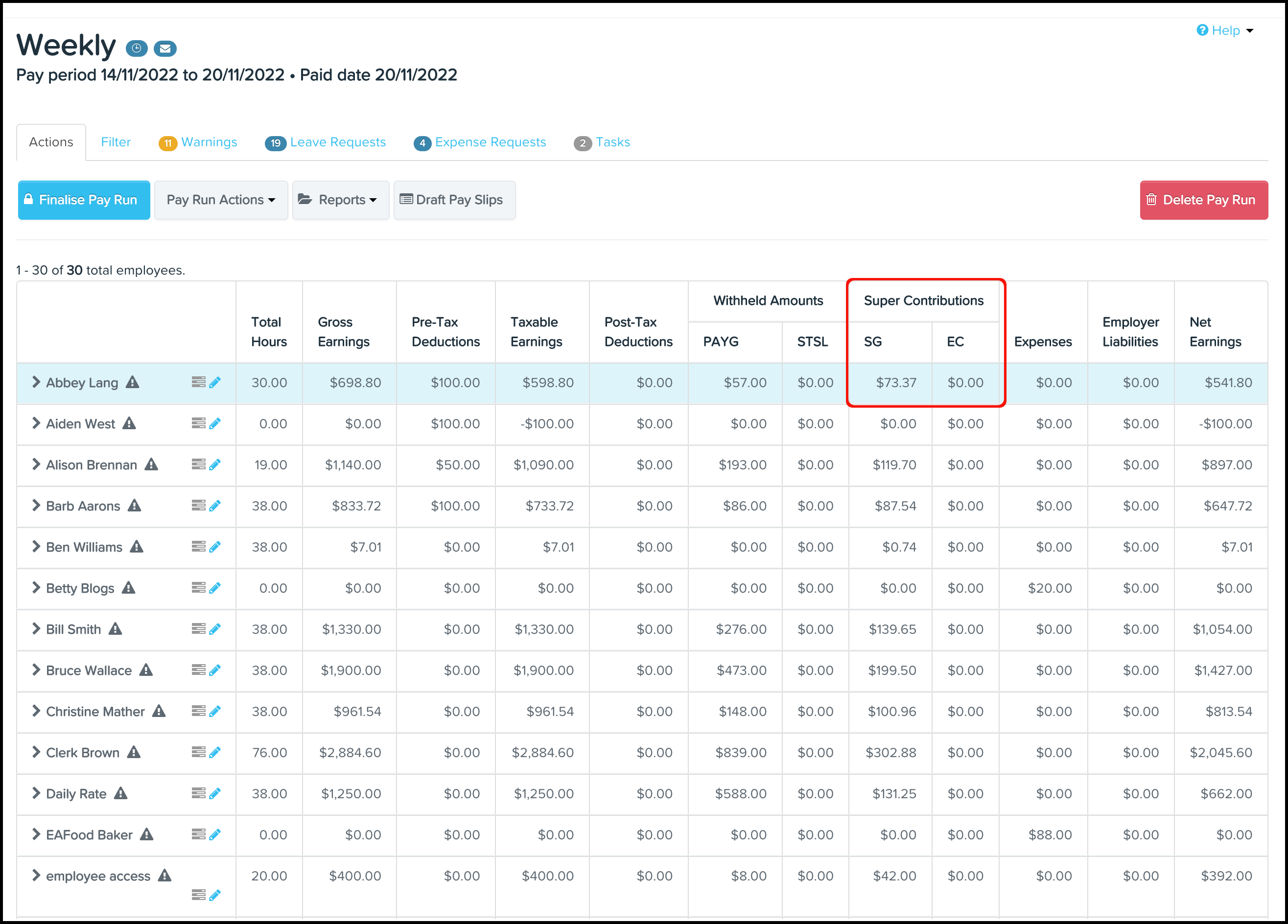Click the warning triangle next to Bruce Wallace
Screen dimensions: 1288x924
[146, 670]
